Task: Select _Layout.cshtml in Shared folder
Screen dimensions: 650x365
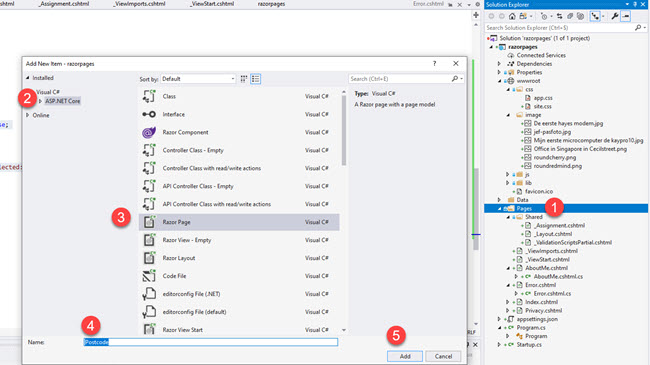Action: 553,234
